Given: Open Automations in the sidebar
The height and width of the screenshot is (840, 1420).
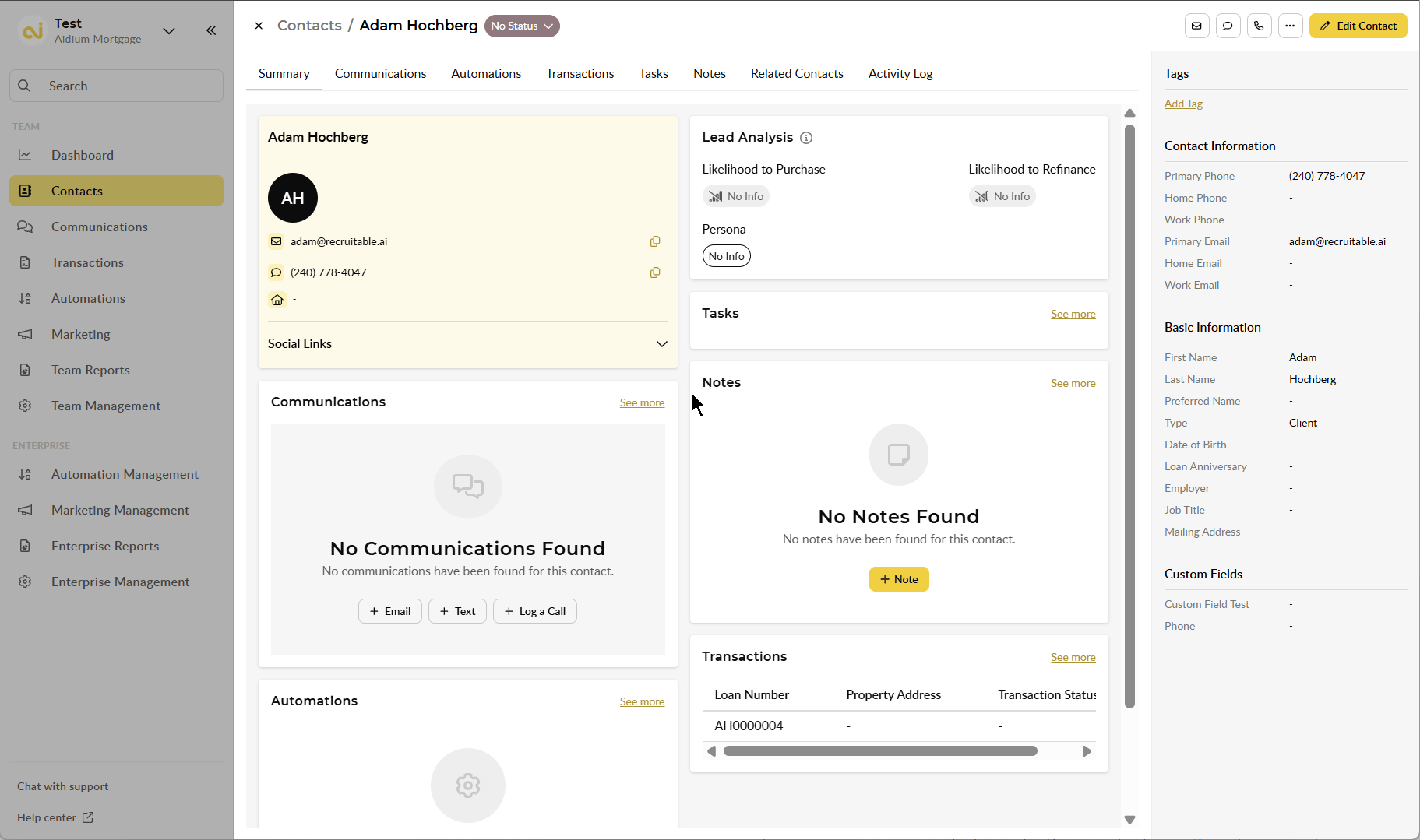Looking at the screenshot, I should tap(88, 298).
